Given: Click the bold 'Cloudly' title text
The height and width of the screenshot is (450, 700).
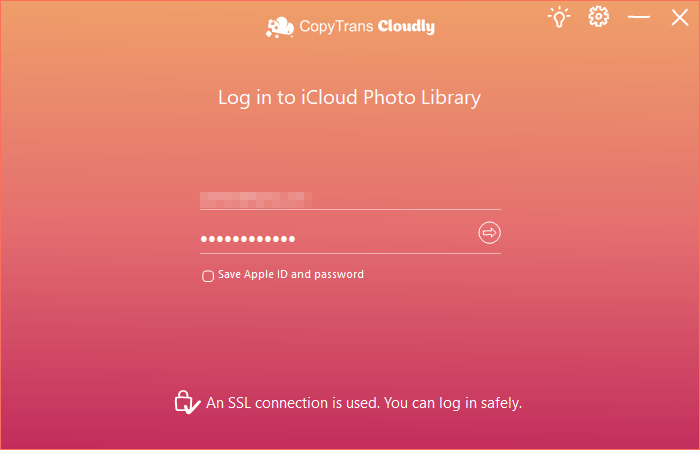Looking at the screenshot, I should click(x=407, y=27).
